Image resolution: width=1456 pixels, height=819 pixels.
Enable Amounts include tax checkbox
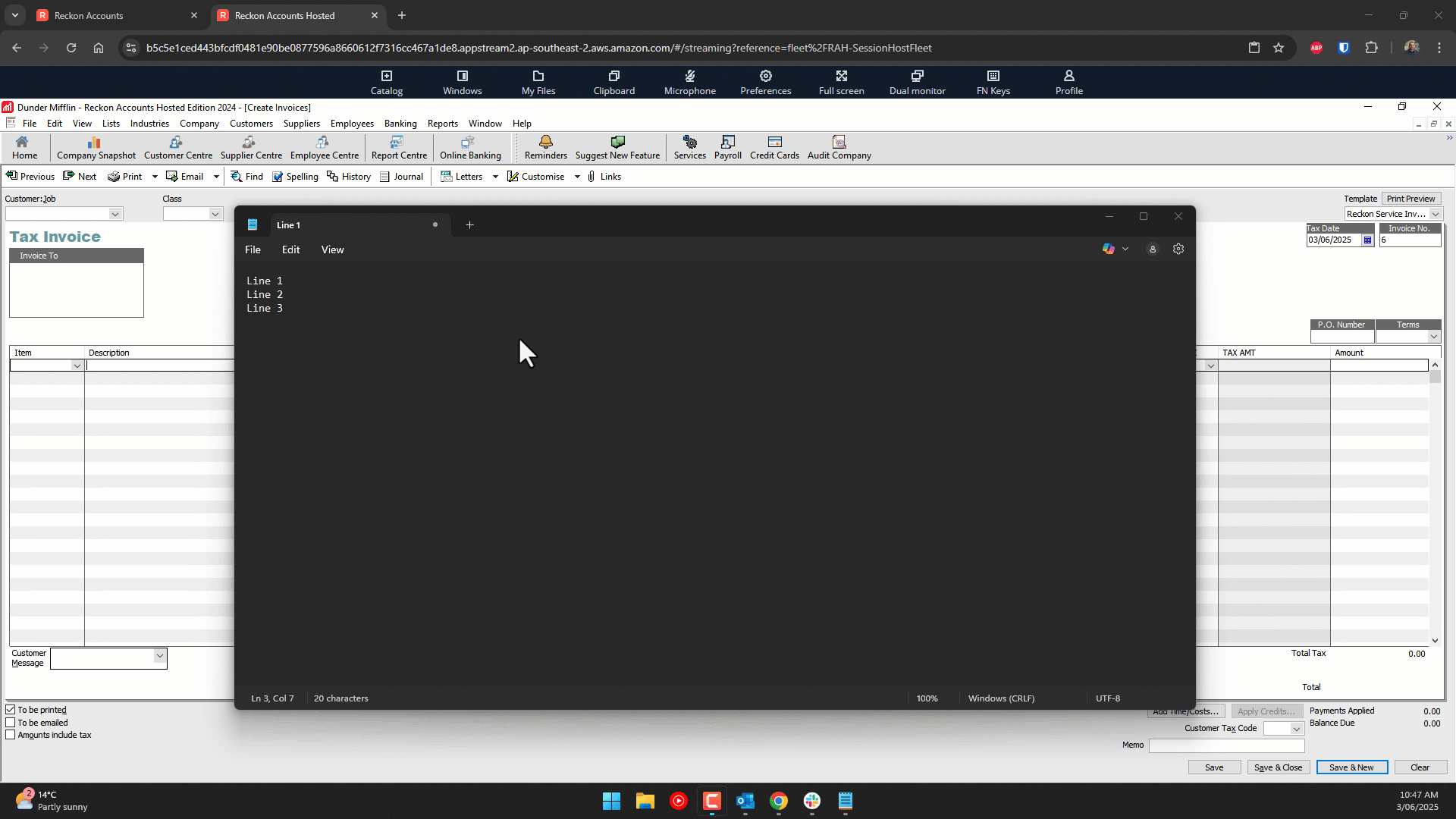tap(11, 735)
